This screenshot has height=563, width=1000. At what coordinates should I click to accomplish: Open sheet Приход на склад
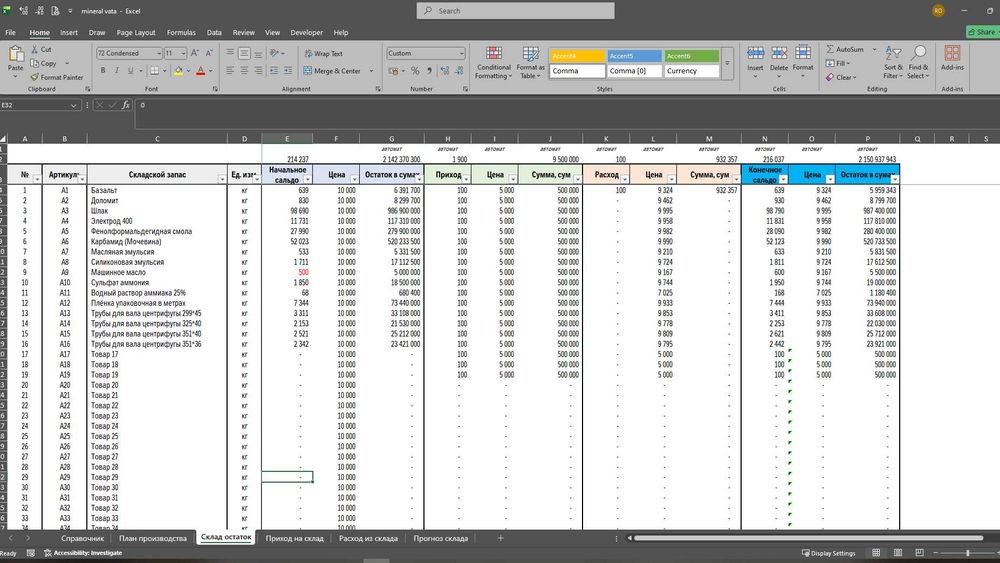tap(295, 538)
